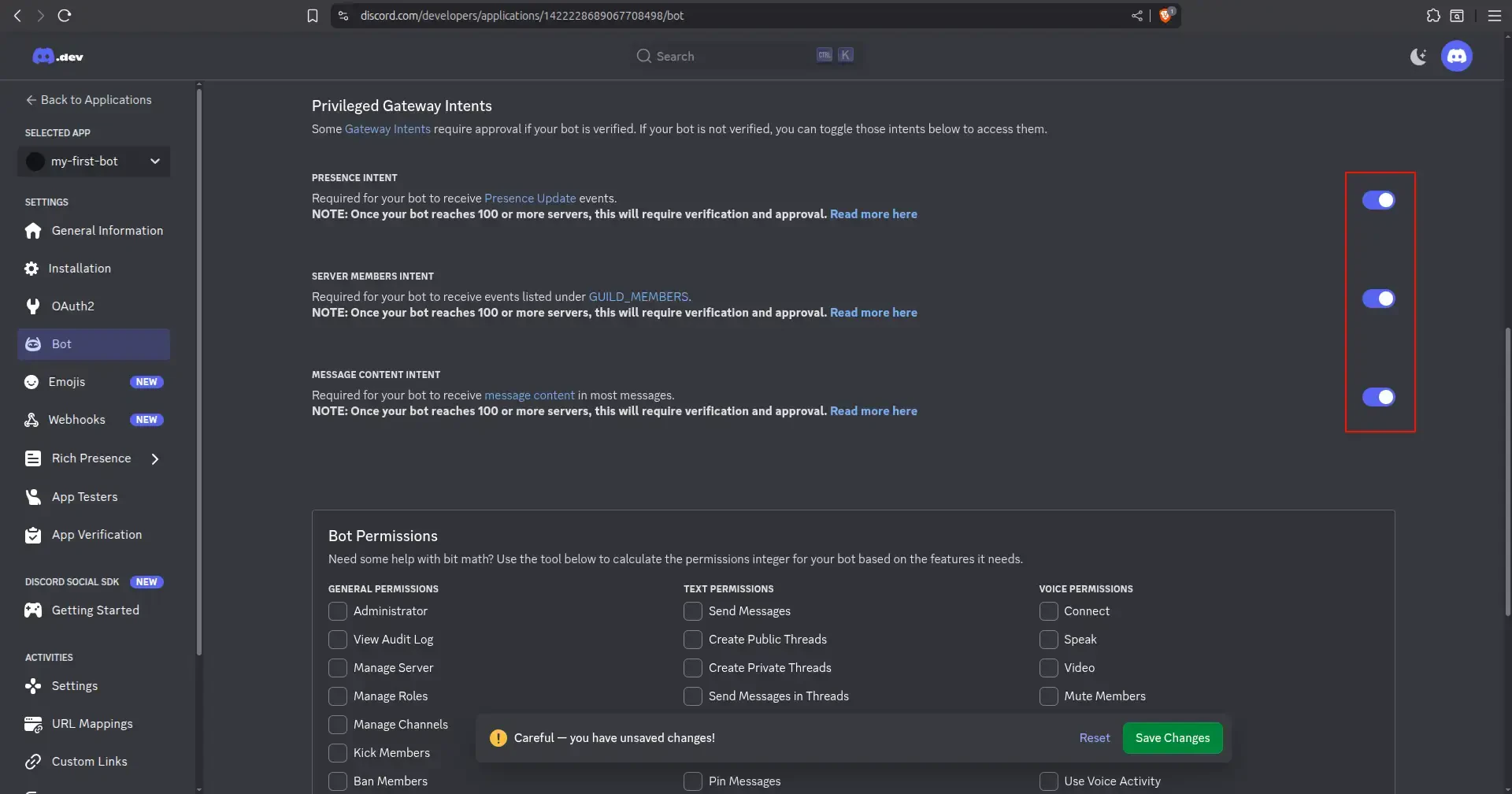The image size is (1512, 794).
Task: Click the share icon in address bar
Action: coord(1136,16)
